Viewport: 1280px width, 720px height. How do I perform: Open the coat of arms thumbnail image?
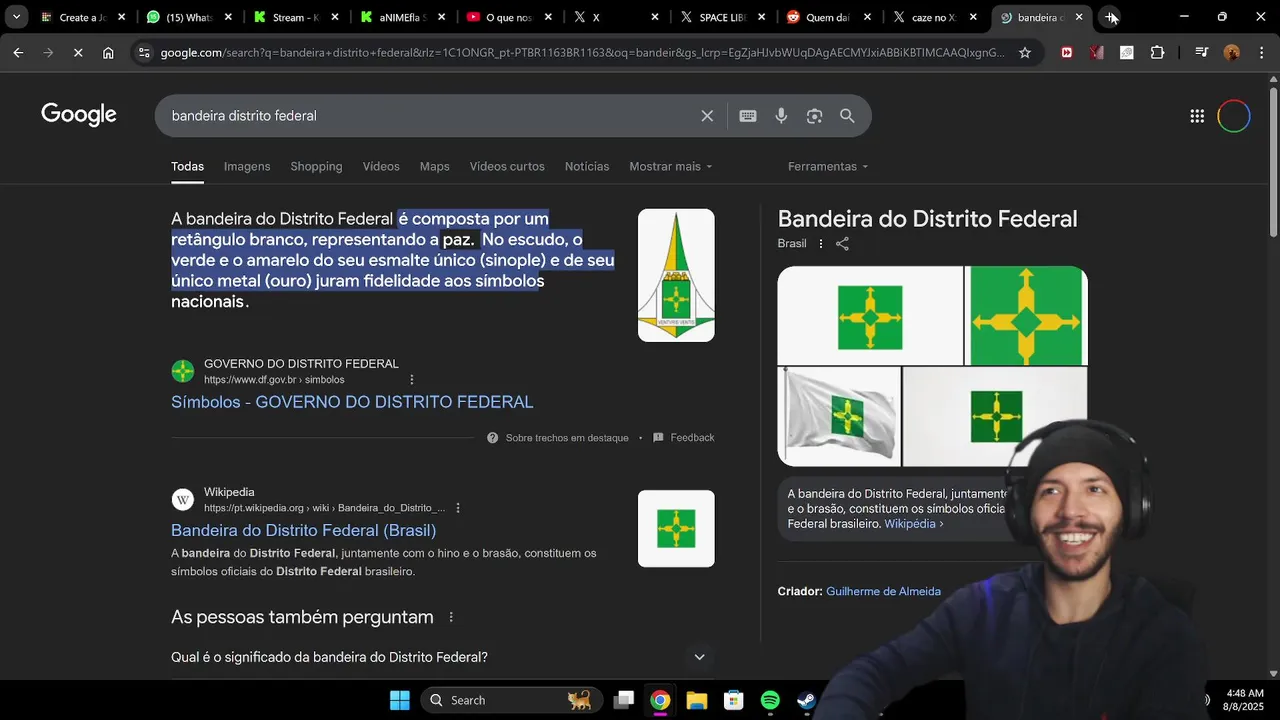coord(676,275)
